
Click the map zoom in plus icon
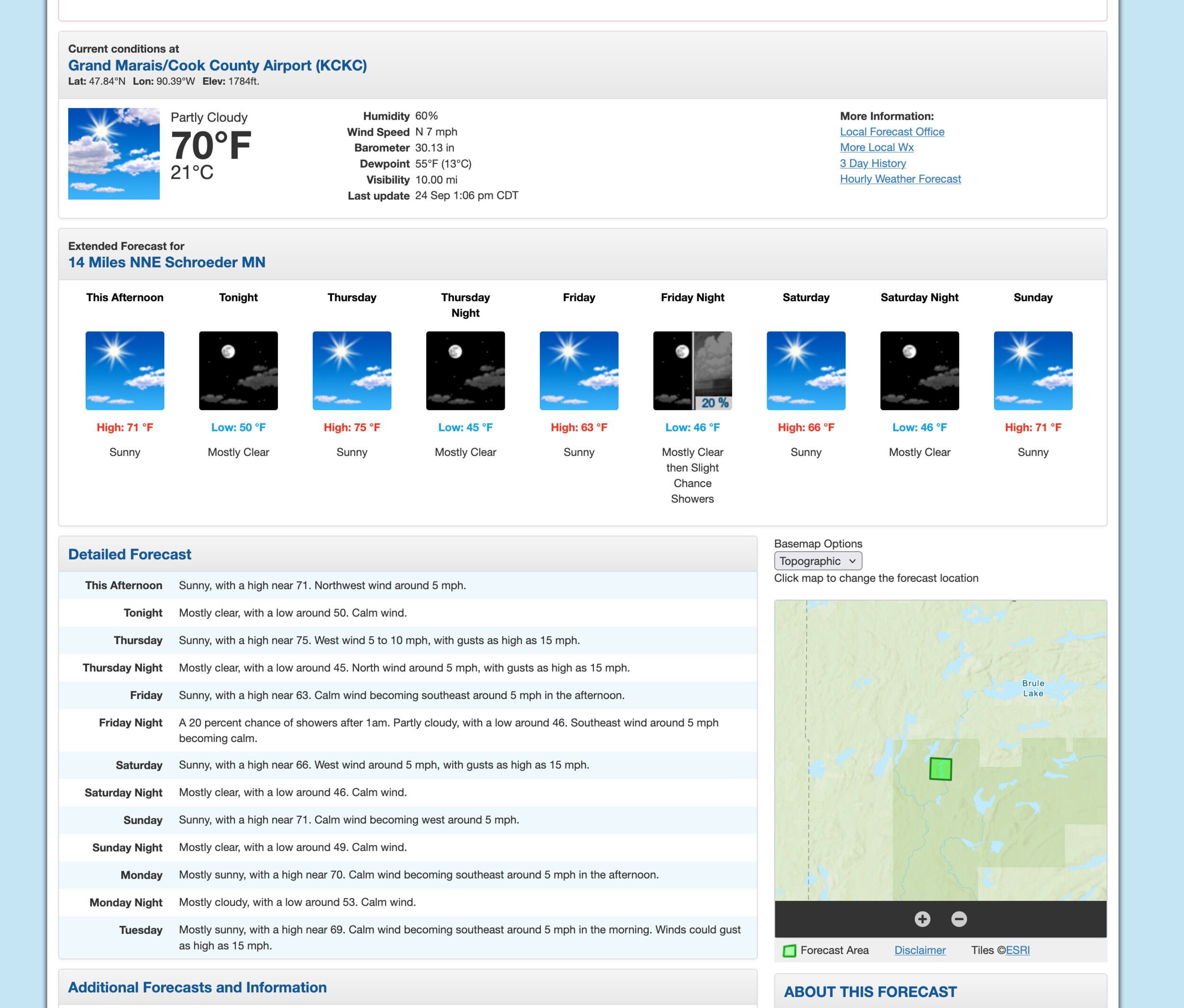[x=922, y=919]
